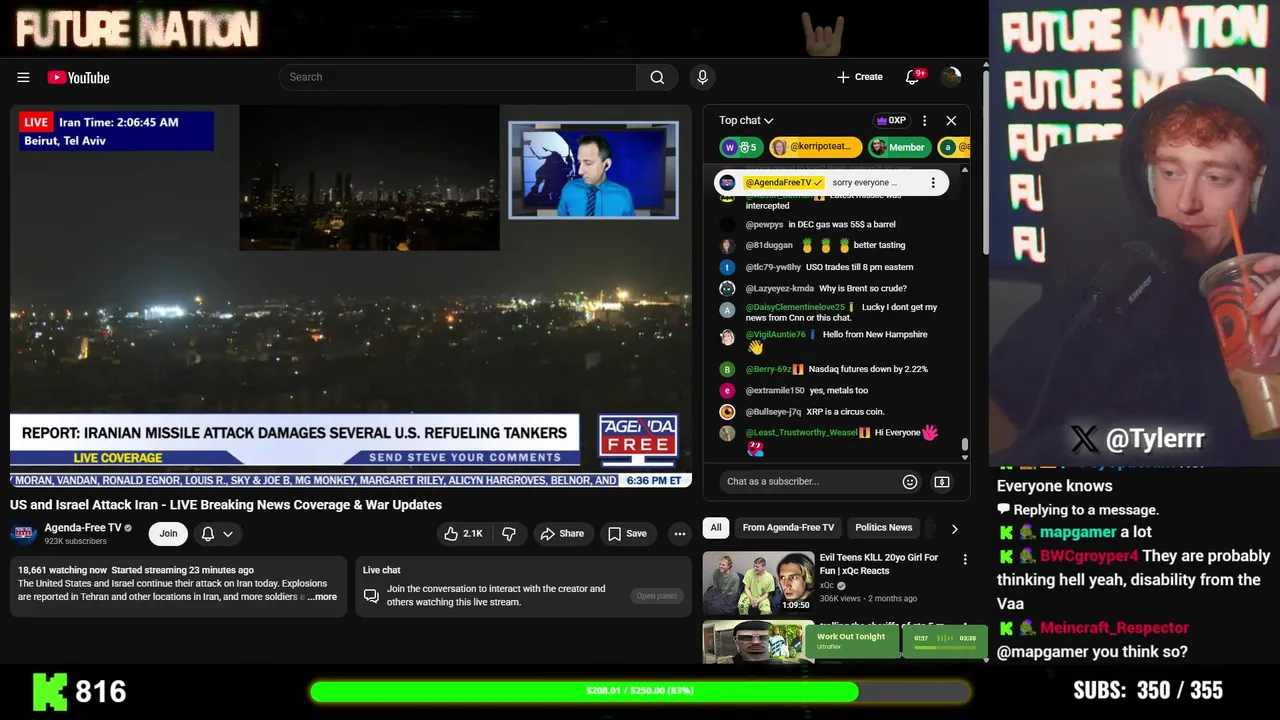Click the 18,661 watching now text
1280x720 pixels.
click(x=62, y=570)
